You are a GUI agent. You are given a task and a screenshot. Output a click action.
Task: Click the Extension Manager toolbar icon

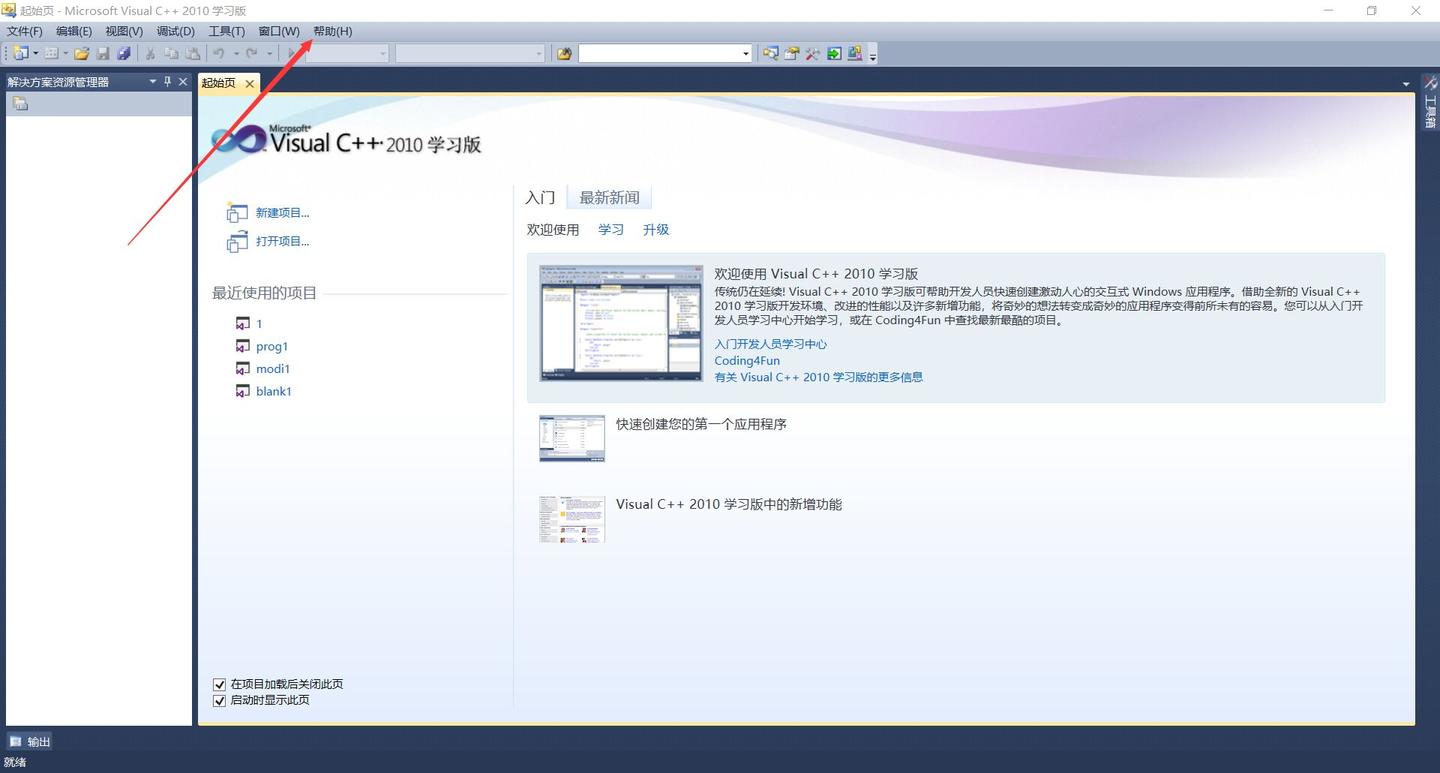click(x=855, y=53)
